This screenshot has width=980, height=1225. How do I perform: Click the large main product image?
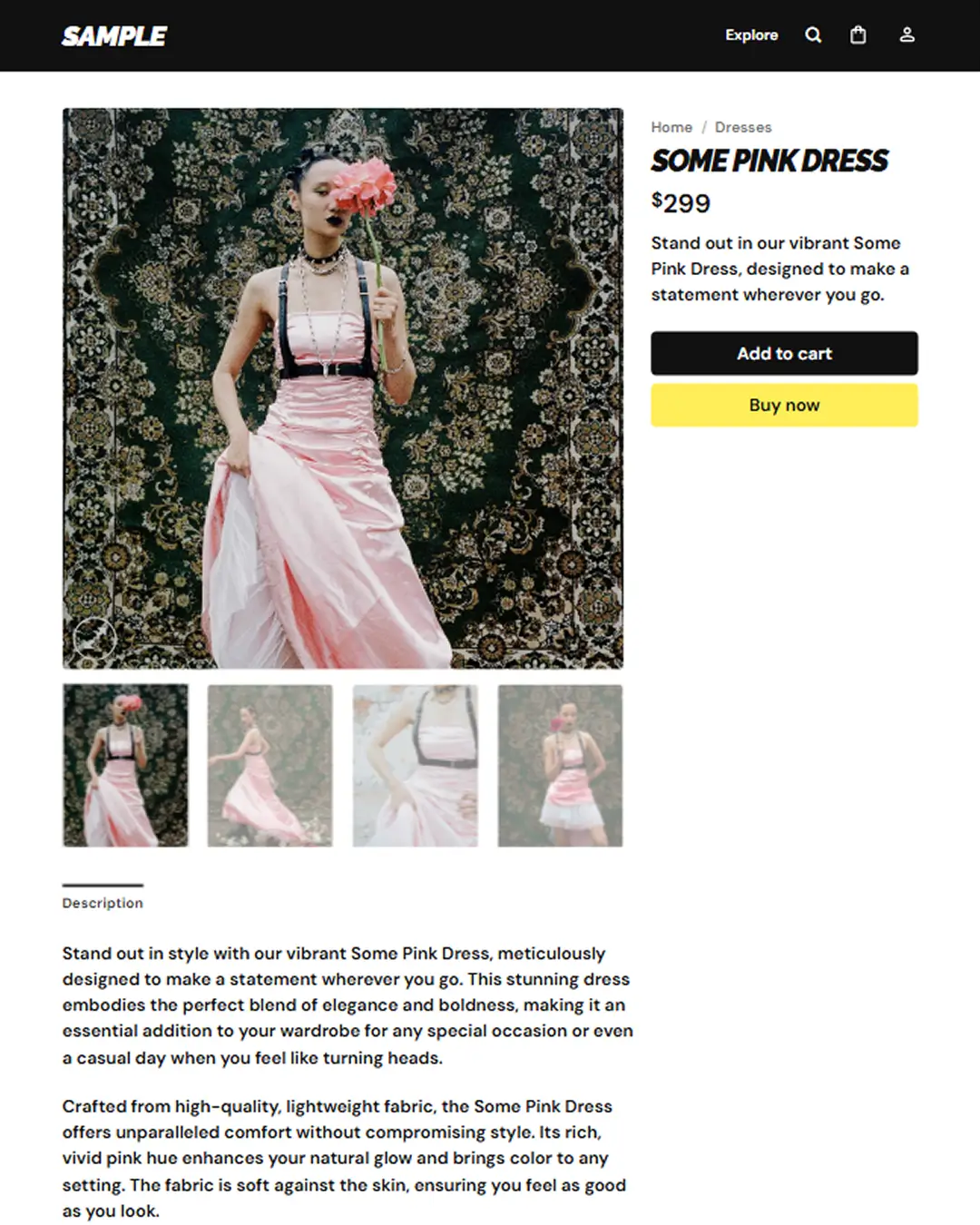343,388
